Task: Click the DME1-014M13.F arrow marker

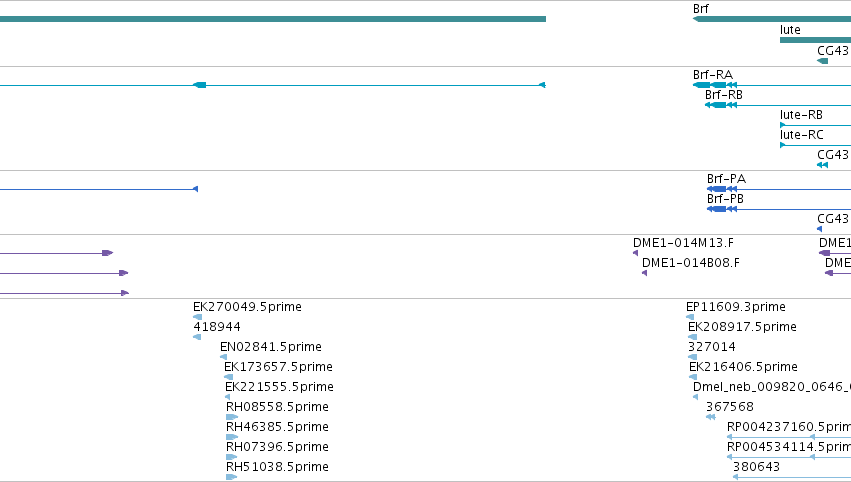Action: (636, 253)
